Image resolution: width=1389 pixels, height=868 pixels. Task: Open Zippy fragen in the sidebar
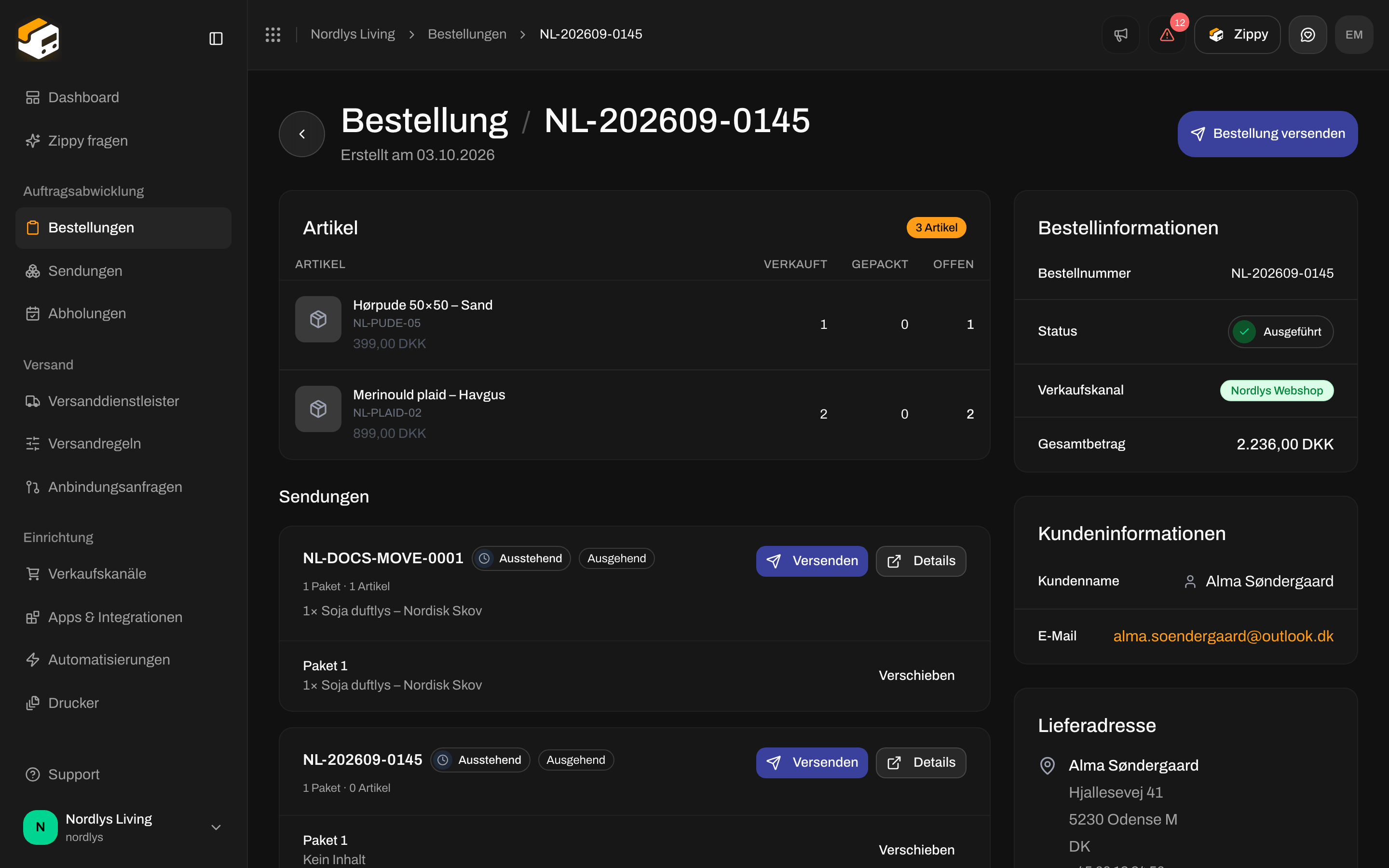123,141
